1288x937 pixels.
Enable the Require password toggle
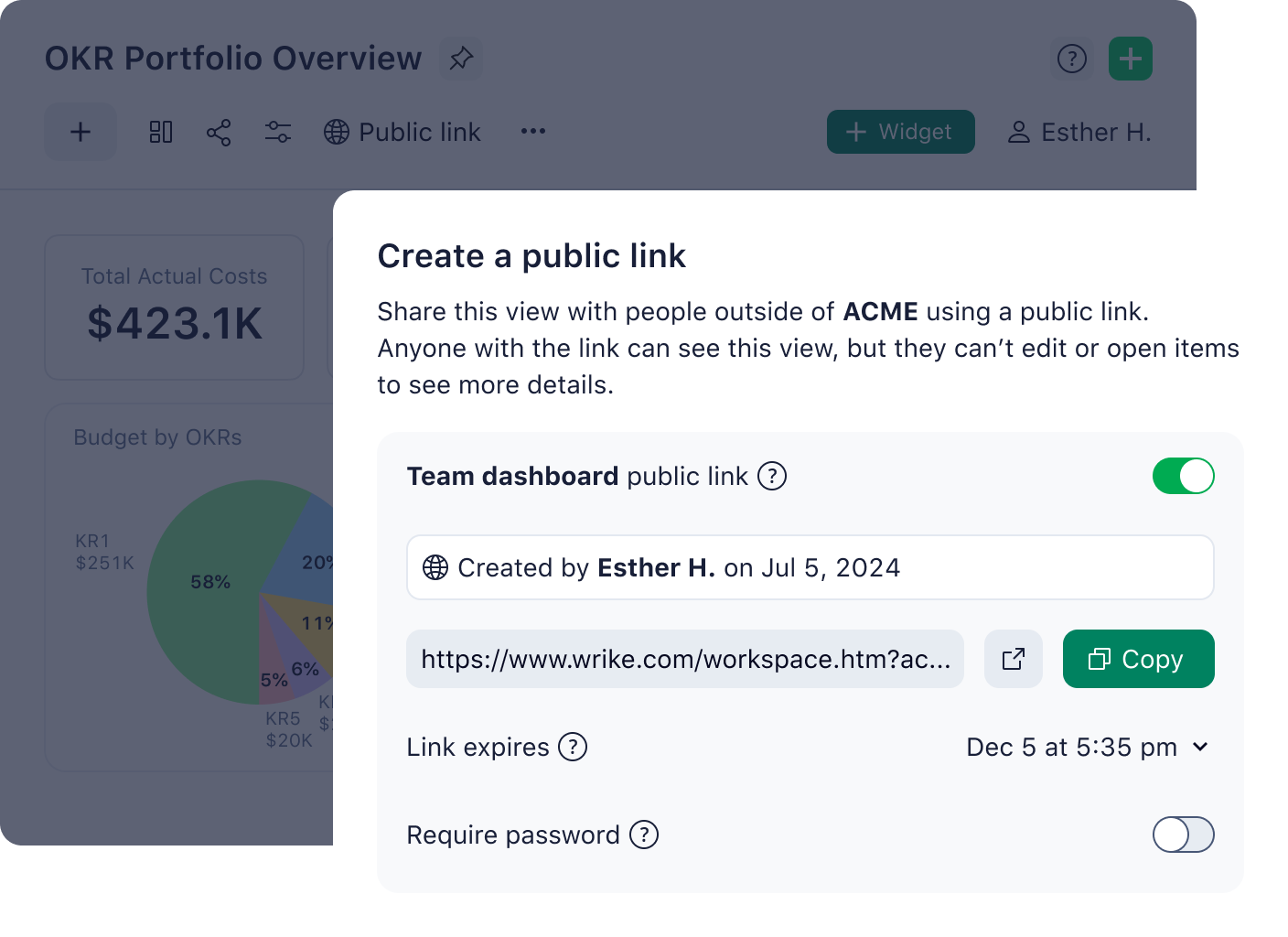(x=1183, y=835)
